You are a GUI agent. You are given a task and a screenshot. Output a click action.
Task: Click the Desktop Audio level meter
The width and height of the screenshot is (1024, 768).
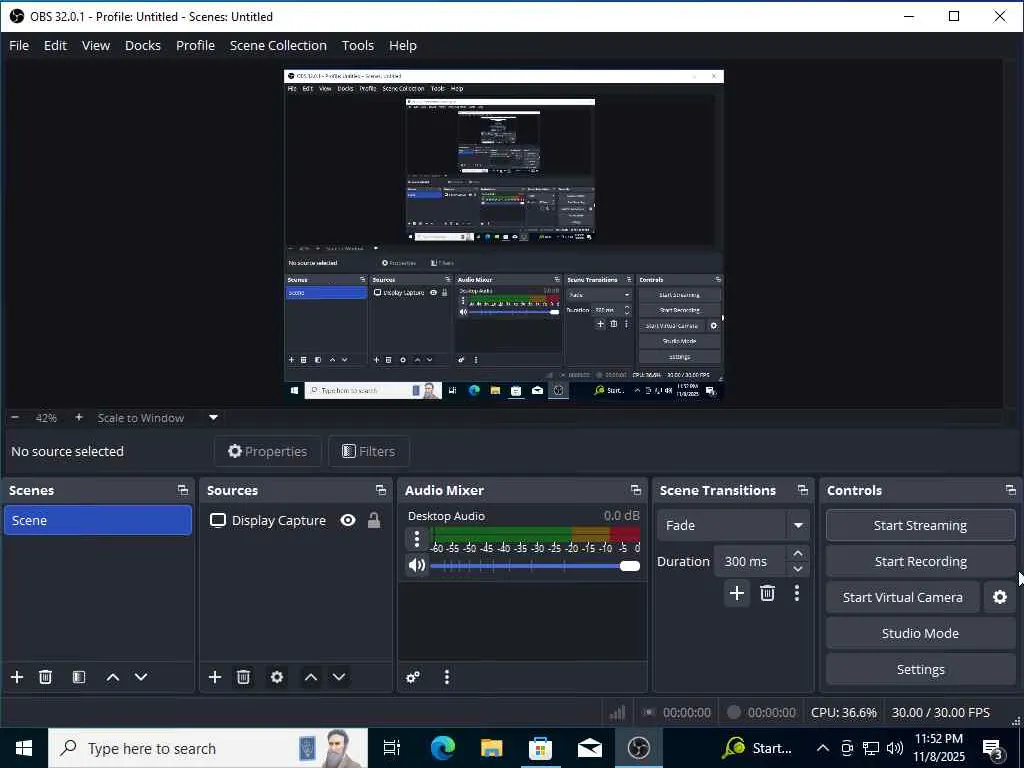pyautogui.click(x=535, y=534)
